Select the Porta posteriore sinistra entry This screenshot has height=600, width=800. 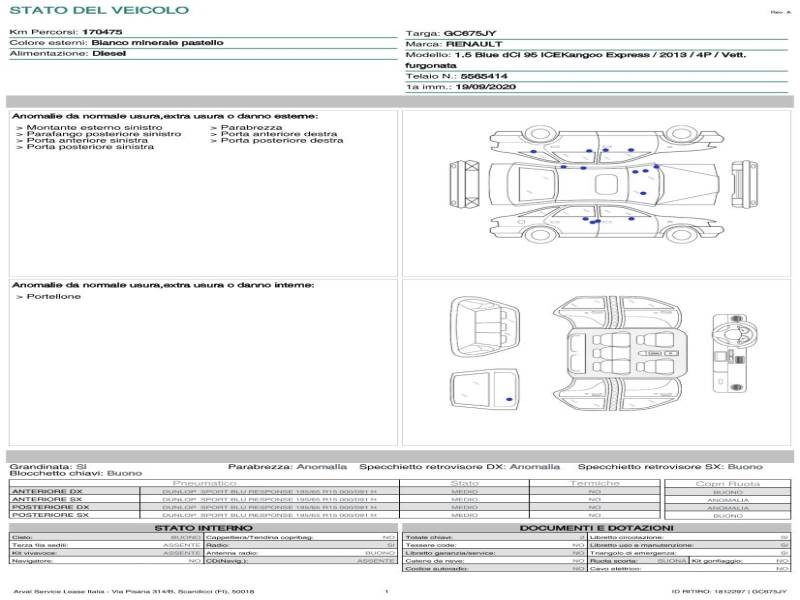point(90,147)
